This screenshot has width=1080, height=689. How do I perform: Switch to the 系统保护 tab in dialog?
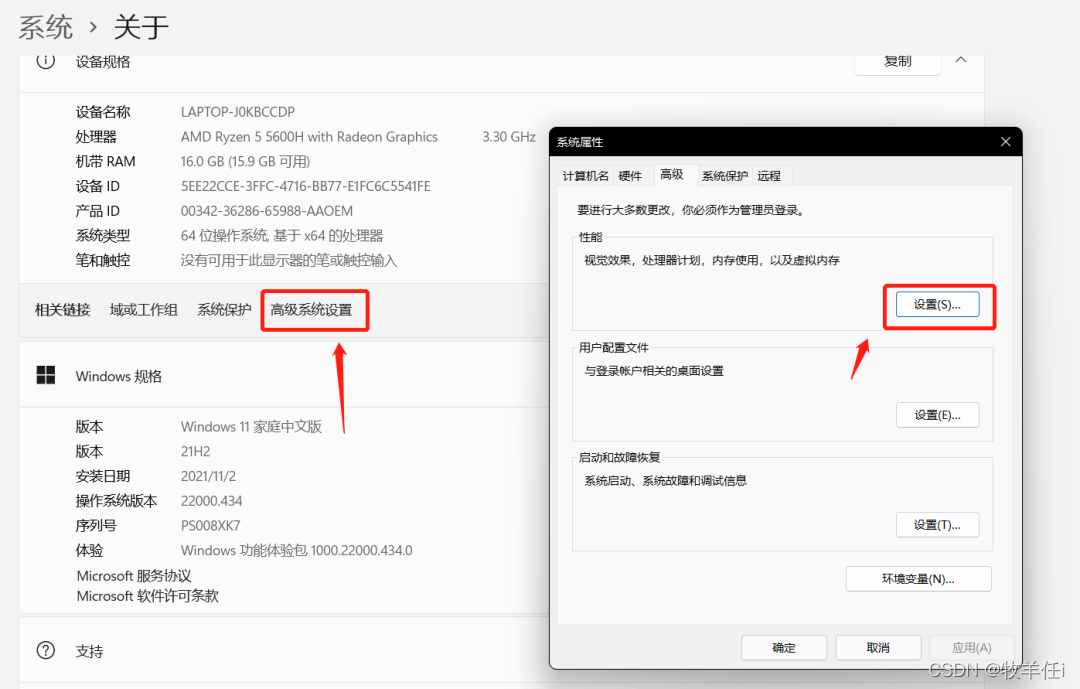(725, 176)
